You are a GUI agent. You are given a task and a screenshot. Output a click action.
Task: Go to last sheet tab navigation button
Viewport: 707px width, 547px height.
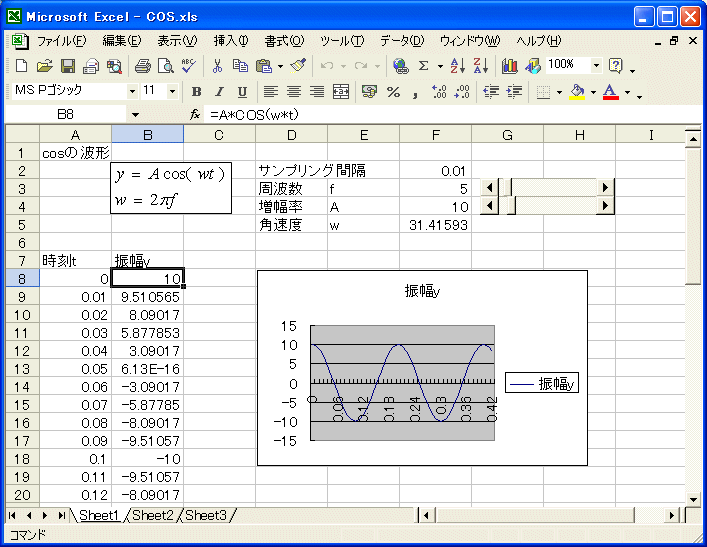click(61, 515)
